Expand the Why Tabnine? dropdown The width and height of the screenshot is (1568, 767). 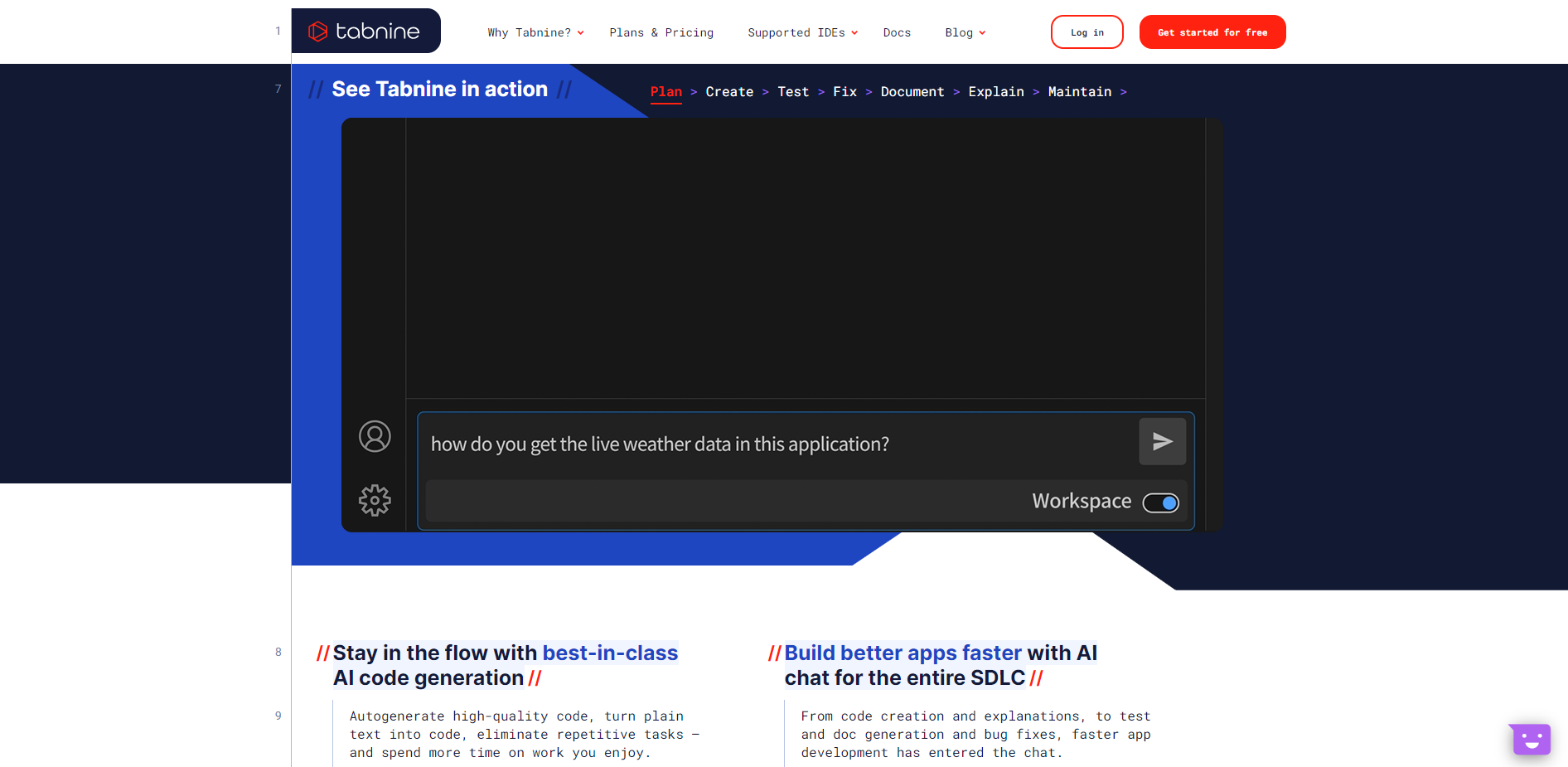click(535, 33)
